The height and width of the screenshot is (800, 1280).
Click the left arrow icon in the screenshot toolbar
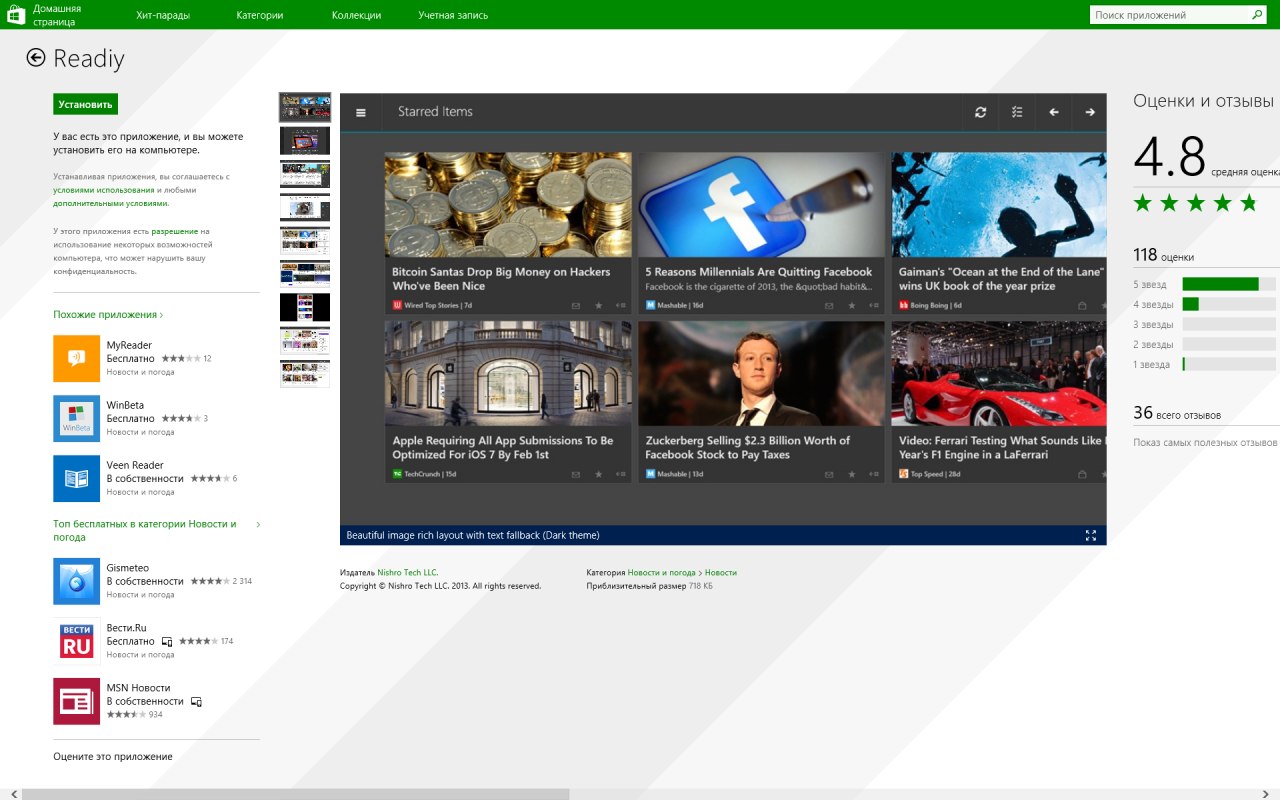(1053, 112)
